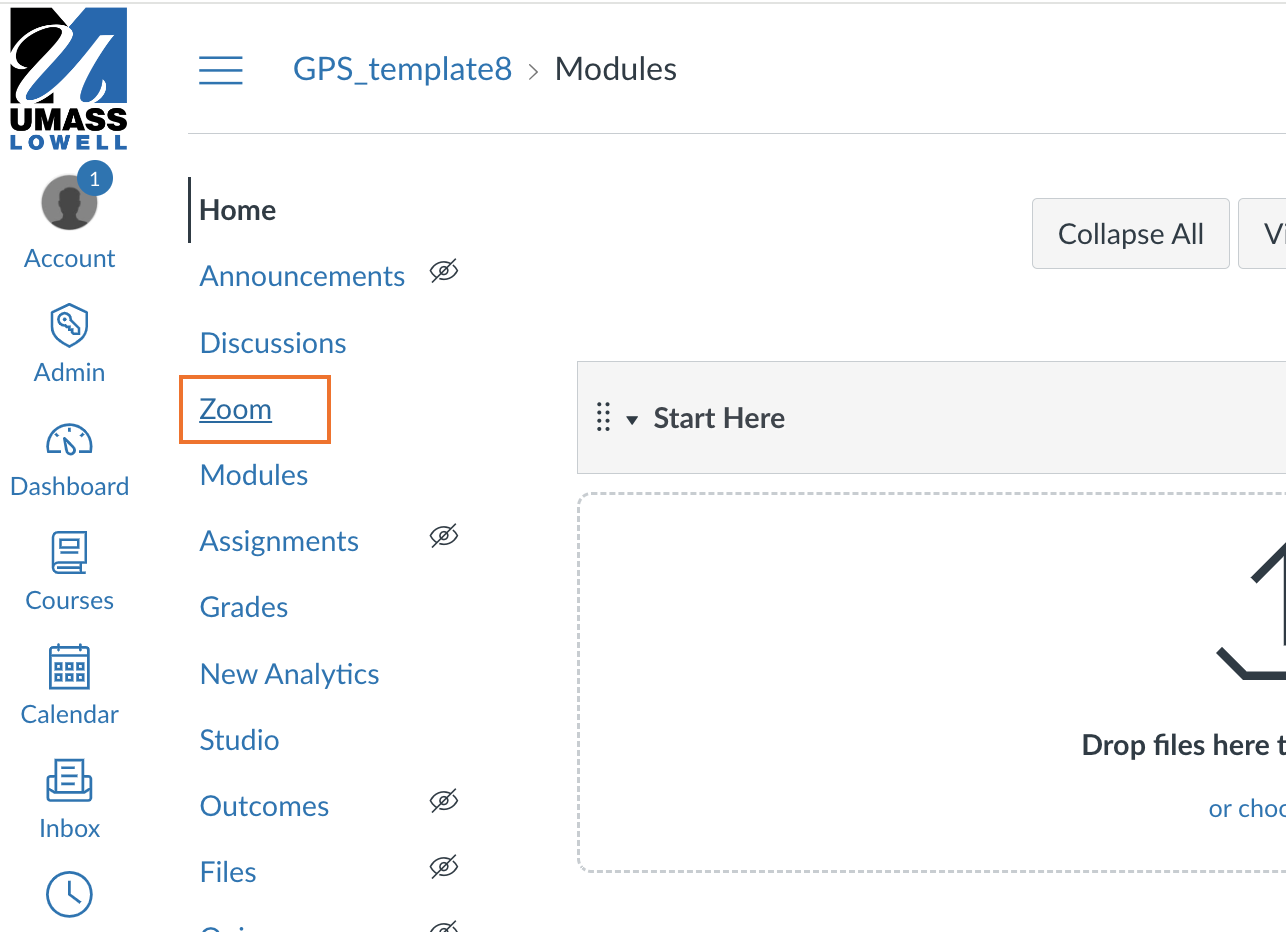Click the Account label in global navigation

pyautogui.click(x=69, y=258)
